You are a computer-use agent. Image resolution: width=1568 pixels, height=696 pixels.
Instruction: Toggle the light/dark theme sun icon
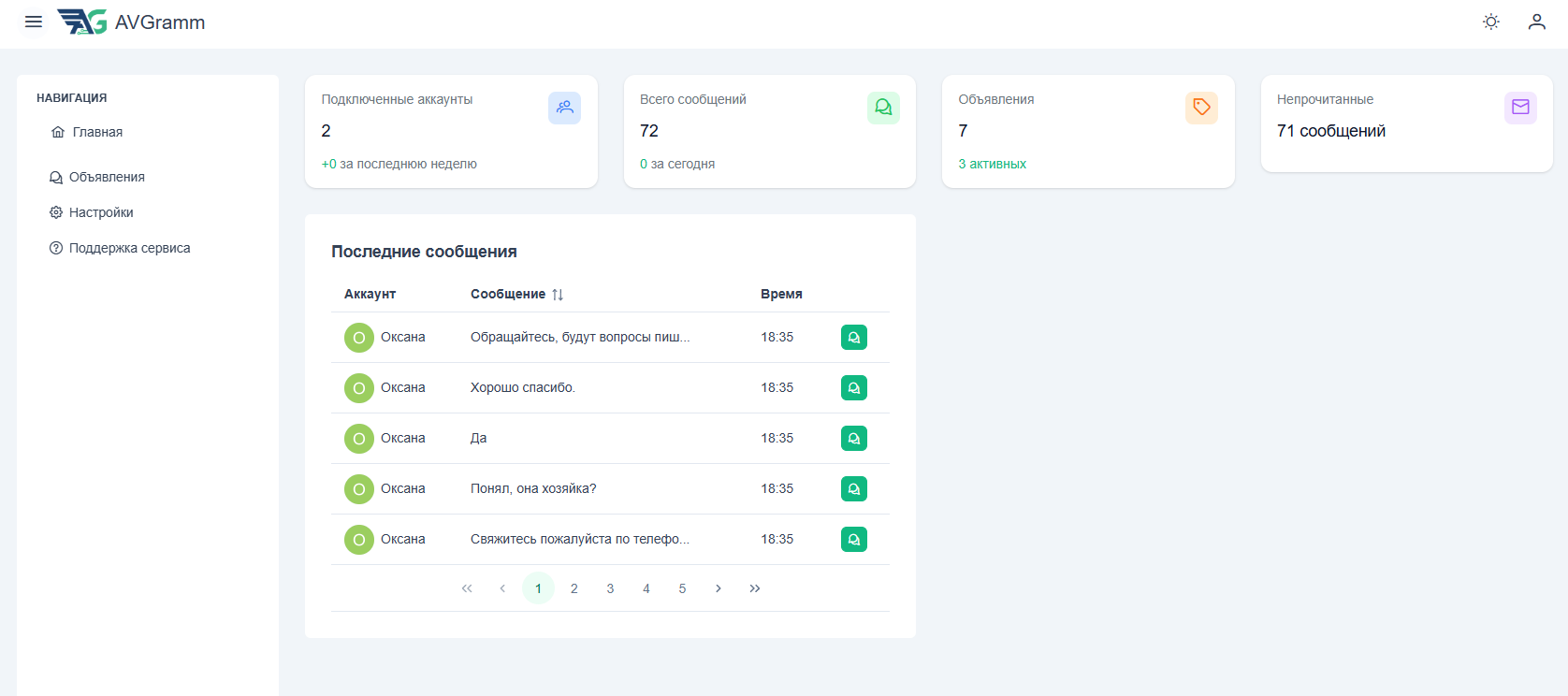[1491, 22]
